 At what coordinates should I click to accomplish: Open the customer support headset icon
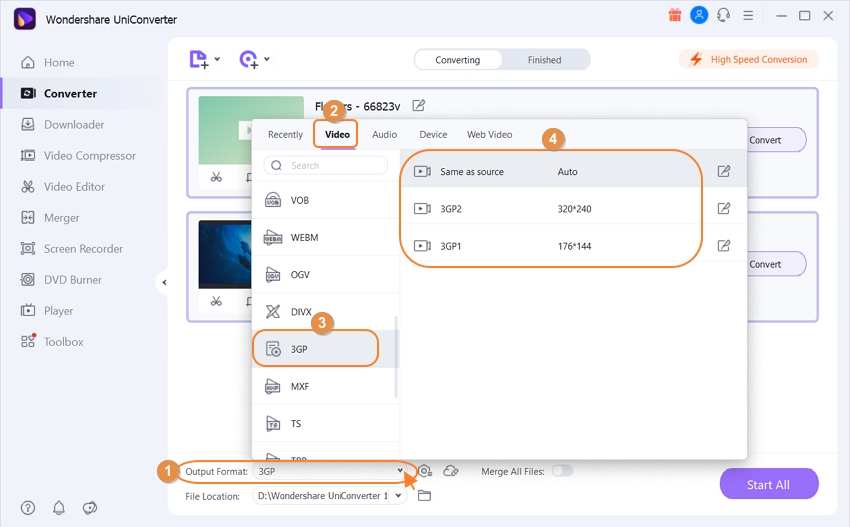[x=723, y=15]
